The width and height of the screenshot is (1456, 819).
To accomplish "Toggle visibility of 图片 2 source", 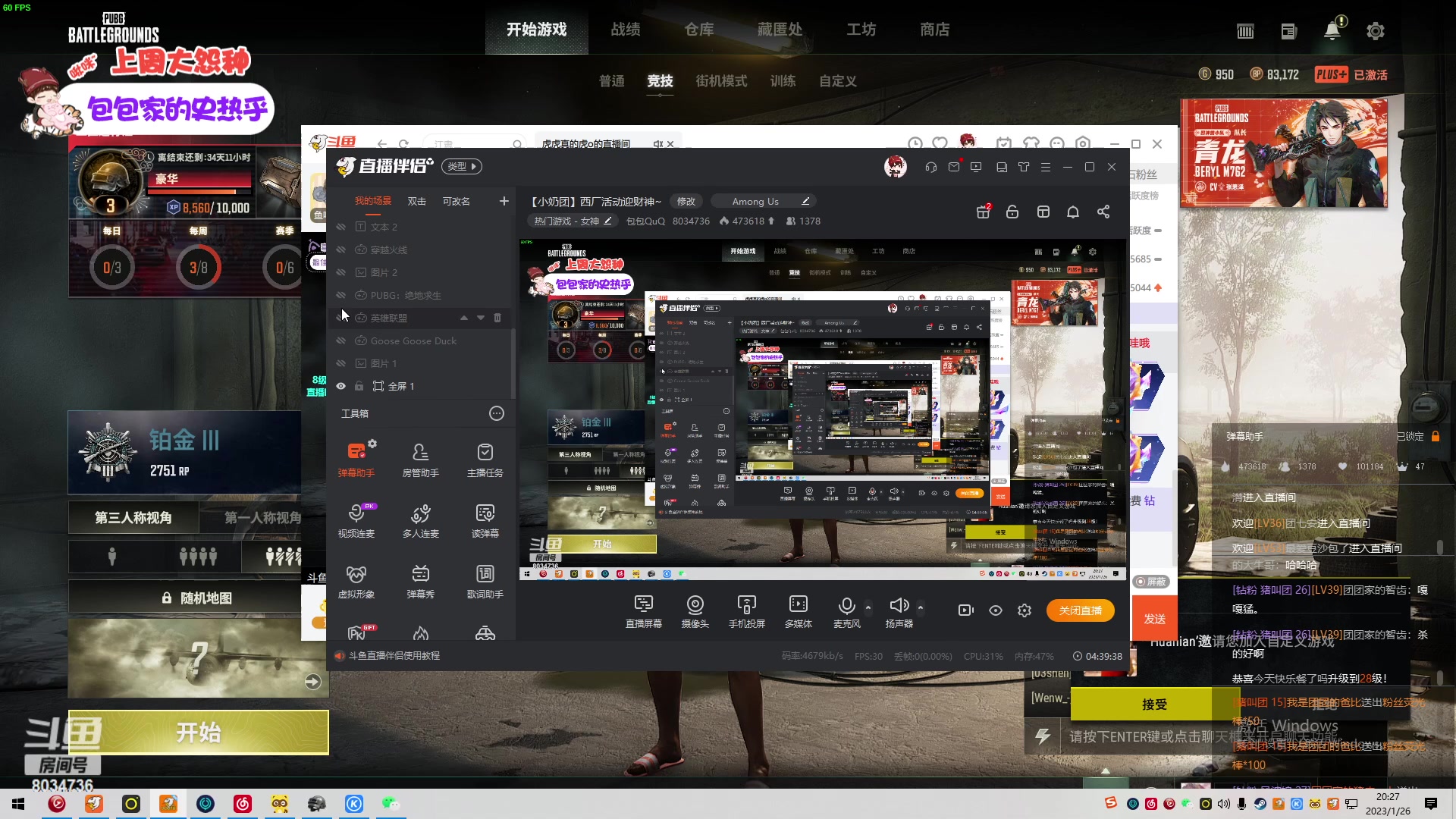I will (341, 272).
